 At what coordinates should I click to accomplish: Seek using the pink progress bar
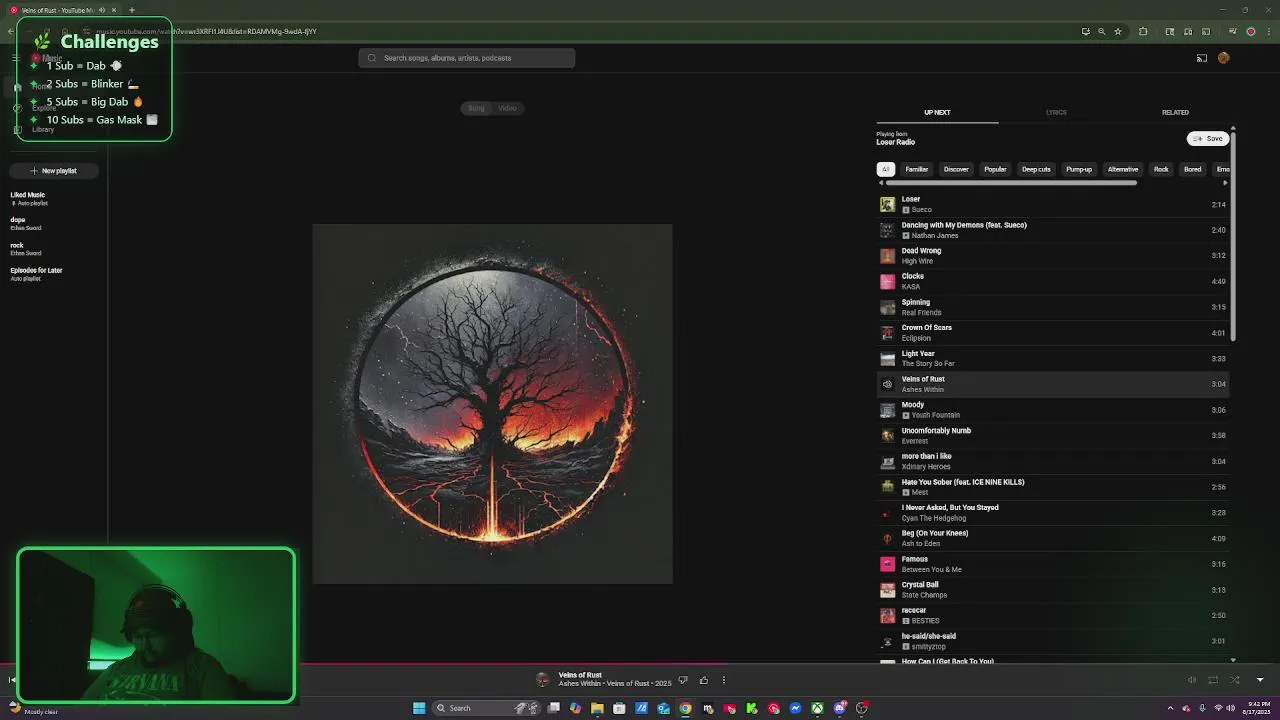point(640,663)
